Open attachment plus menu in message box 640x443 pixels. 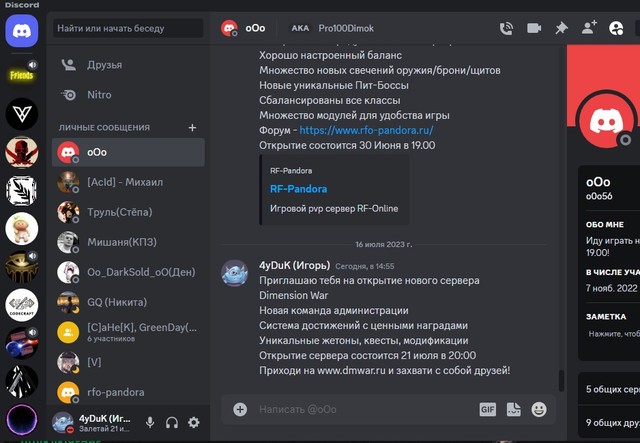tap(240, 409)
